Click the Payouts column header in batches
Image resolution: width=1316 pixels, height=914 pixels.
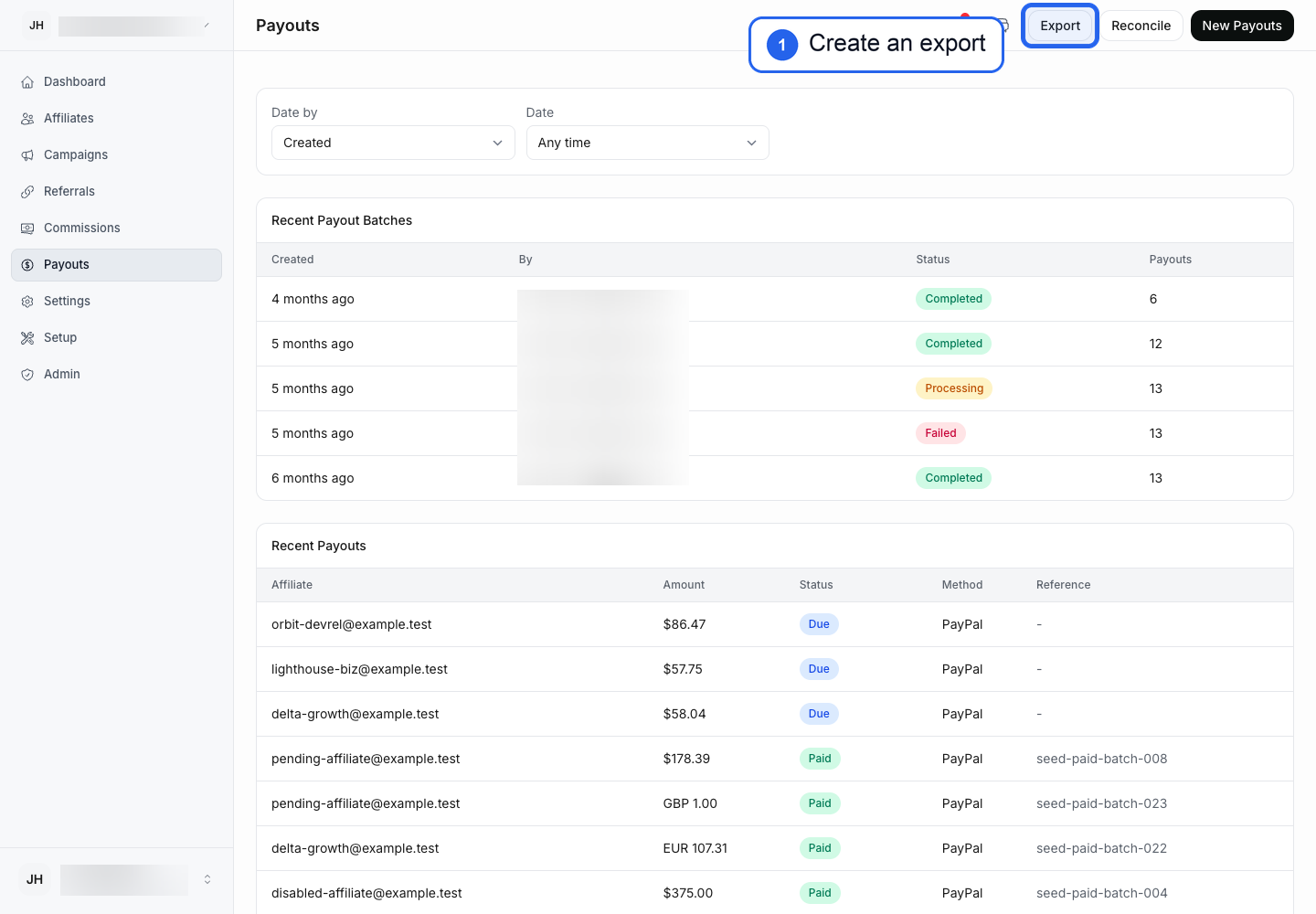[1171, 260]
